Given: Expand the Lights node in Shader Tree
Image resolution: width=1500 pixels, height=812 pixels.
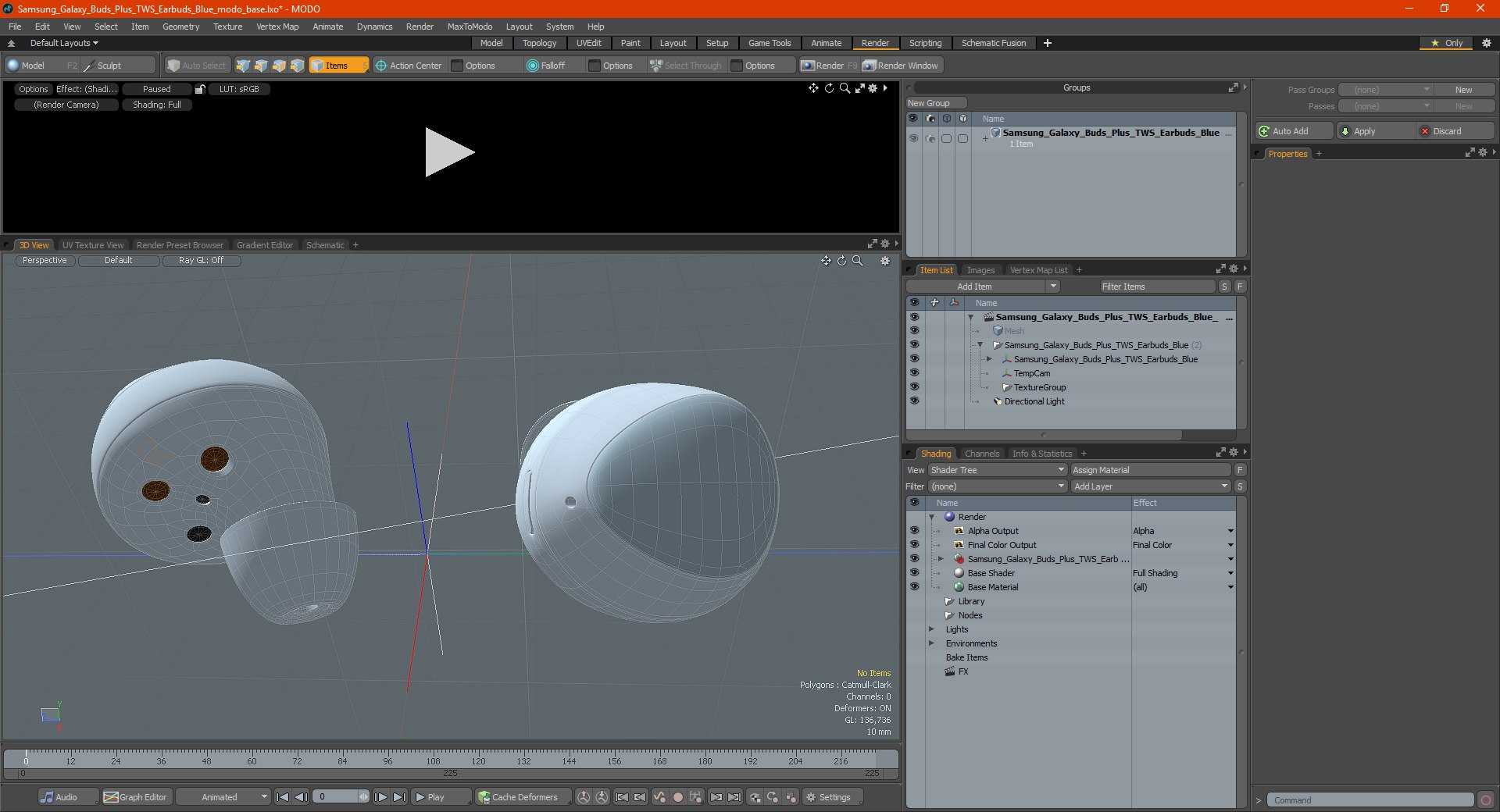Looking at the screenshot, I should 931,629.
